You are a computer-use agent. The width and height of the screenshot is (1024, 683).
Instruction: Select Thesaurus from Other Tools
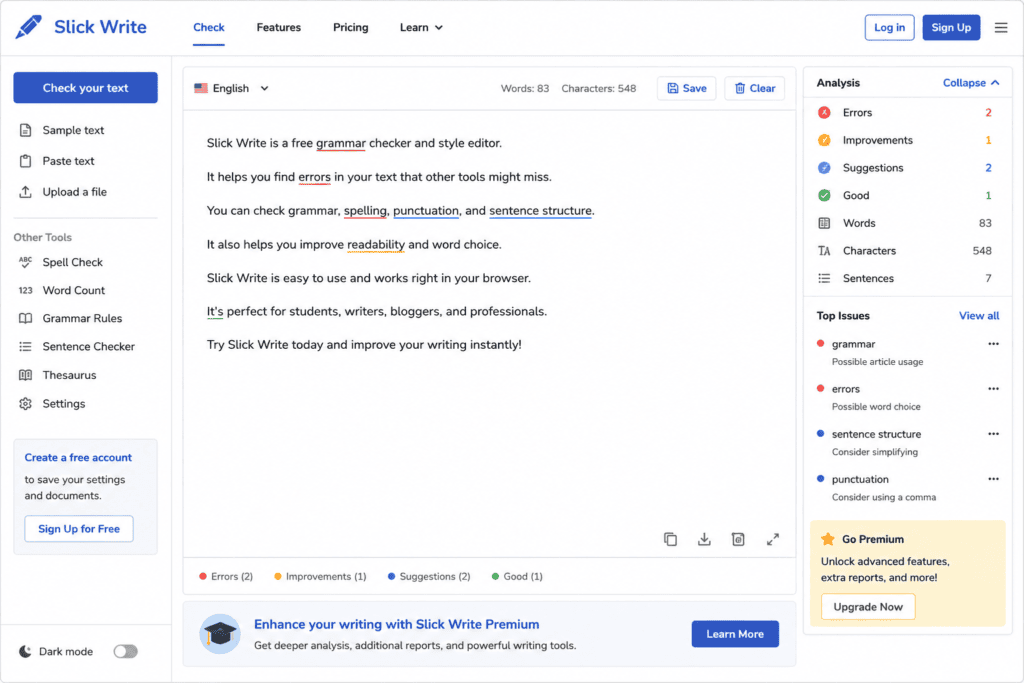click(x=69, y=375)
